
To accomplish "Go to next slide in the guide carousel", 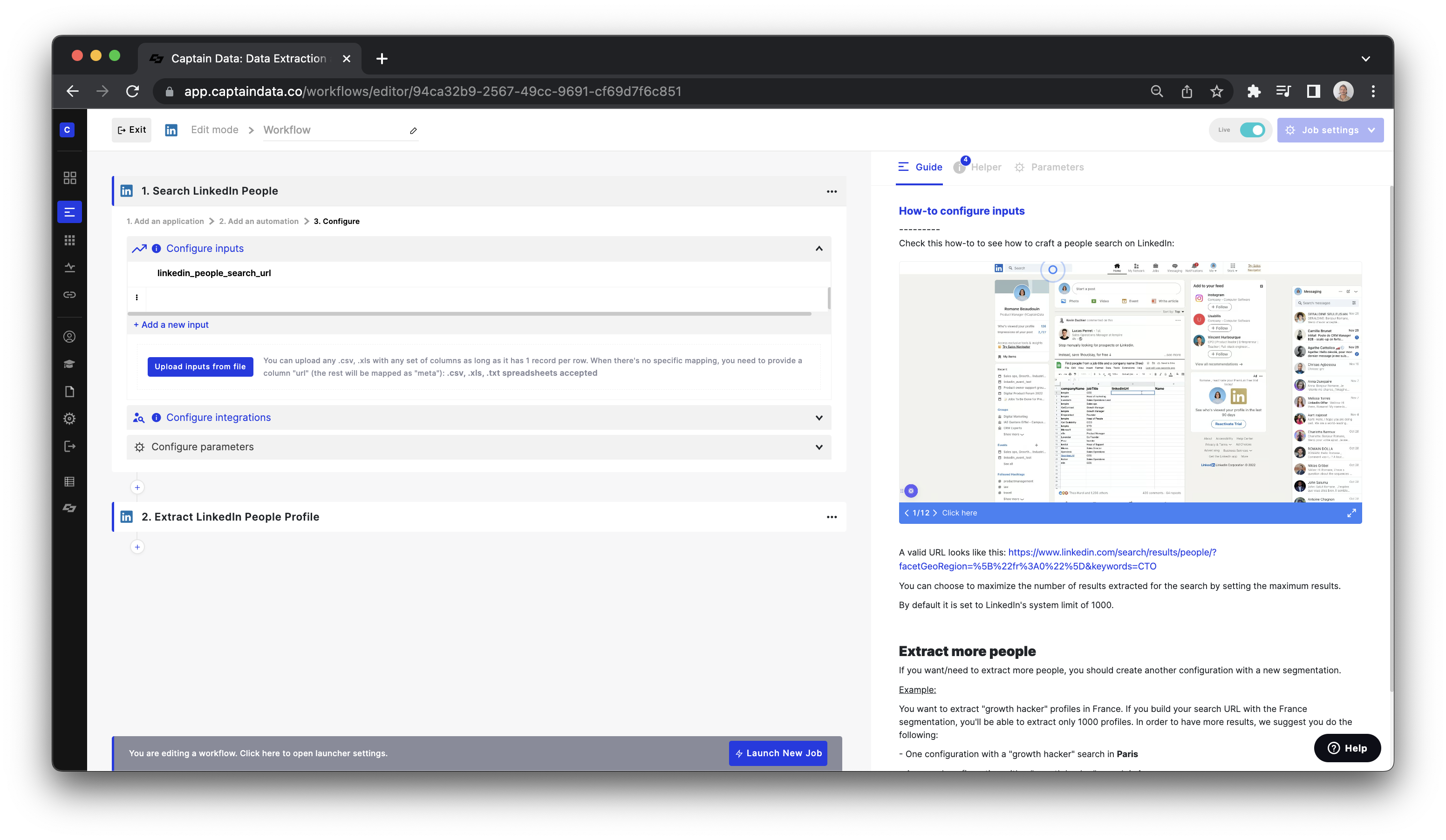I will pyautogui.click(x=935, y=513).
